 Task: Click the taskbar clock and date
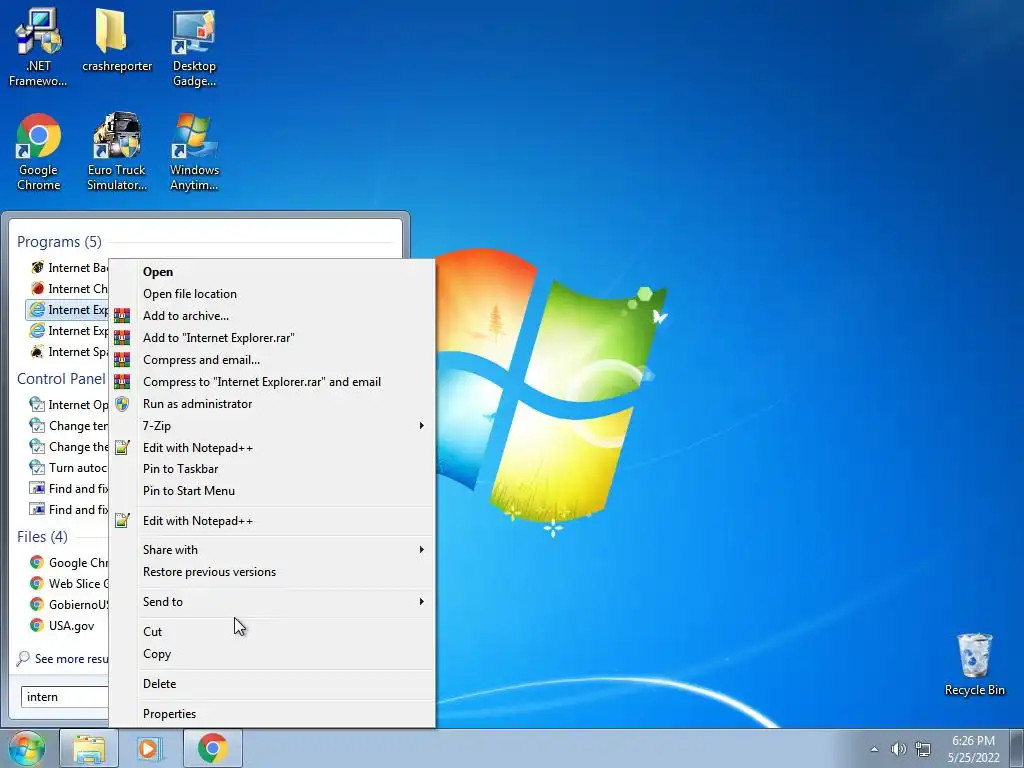click(974, 749)
